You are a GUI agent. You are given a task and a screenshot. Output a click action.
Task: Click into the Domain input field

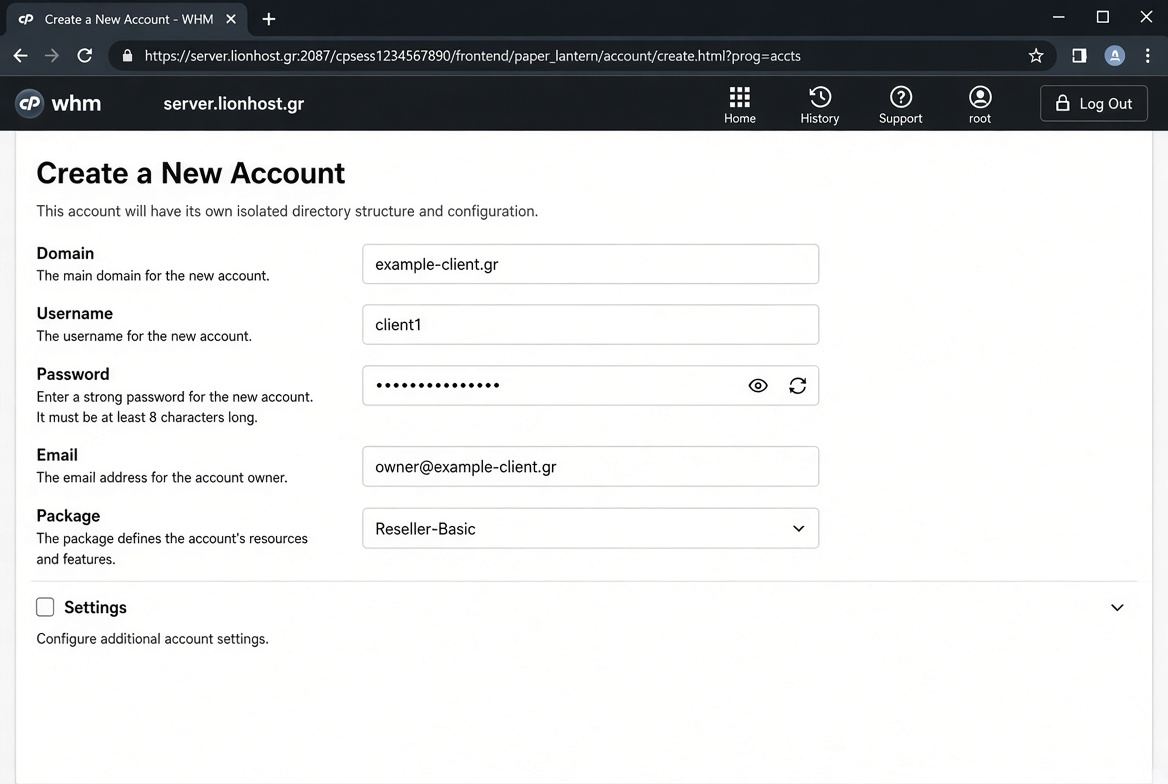[590, 264]
